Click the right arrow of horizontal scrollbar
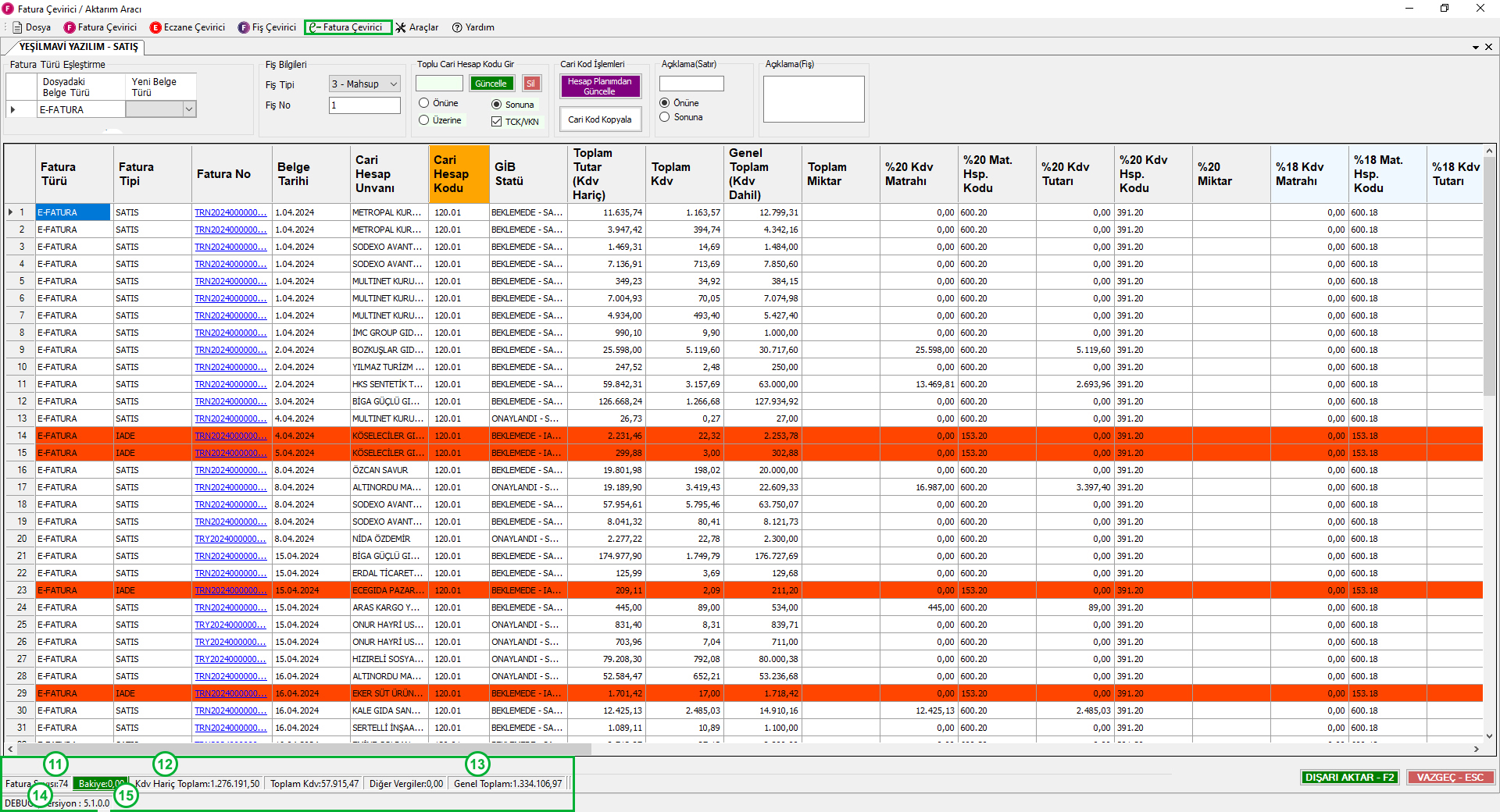The width and height of the screenshot is (1500, 812). (1476, 749)
